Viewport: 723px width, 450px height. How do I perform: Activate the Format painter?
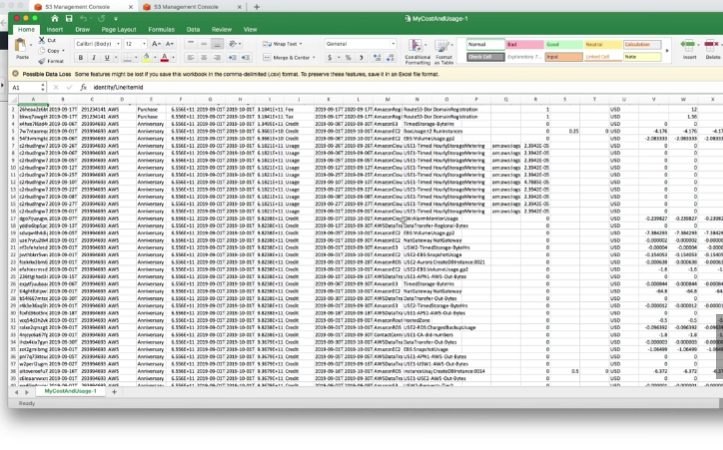51,61
